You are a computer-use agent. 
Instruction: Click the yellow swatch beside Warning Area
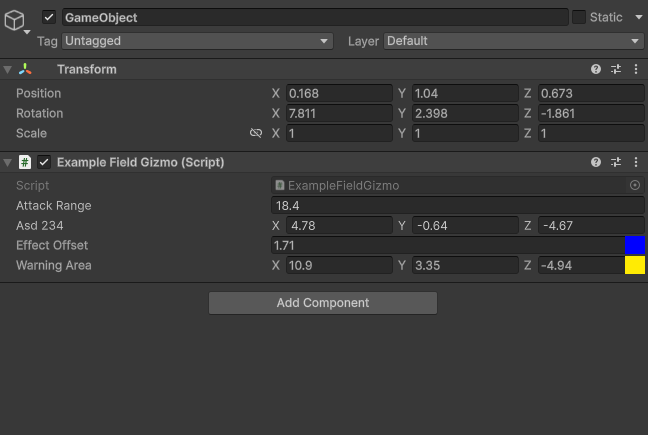[x=635, y=265]
